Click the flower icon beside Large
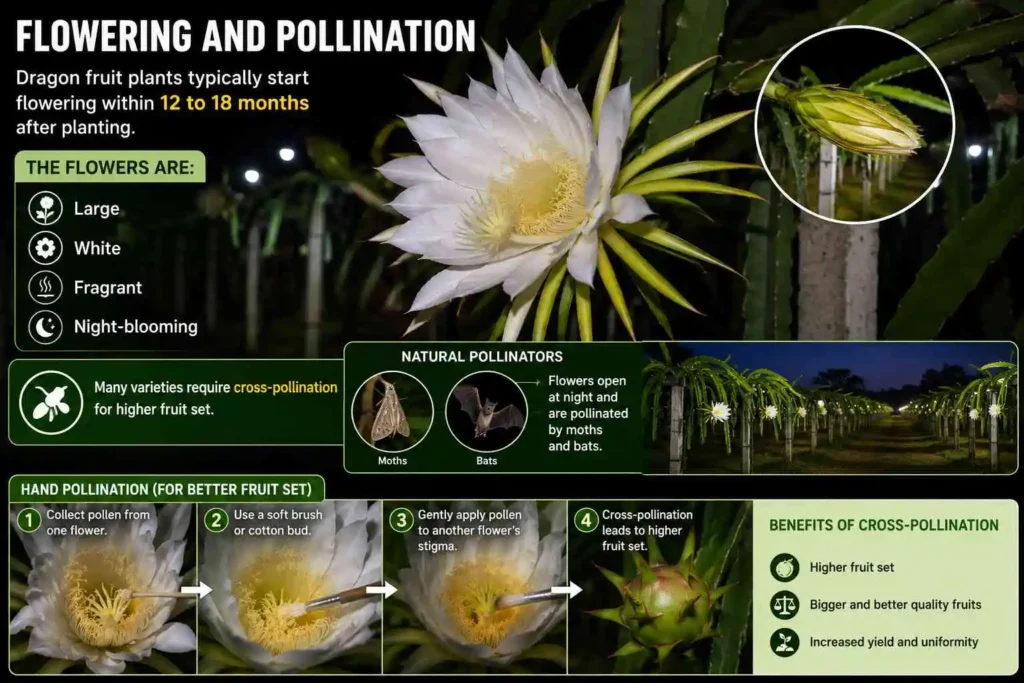The height and width of the screenshot is (683, 1024). tap(45, 208)
